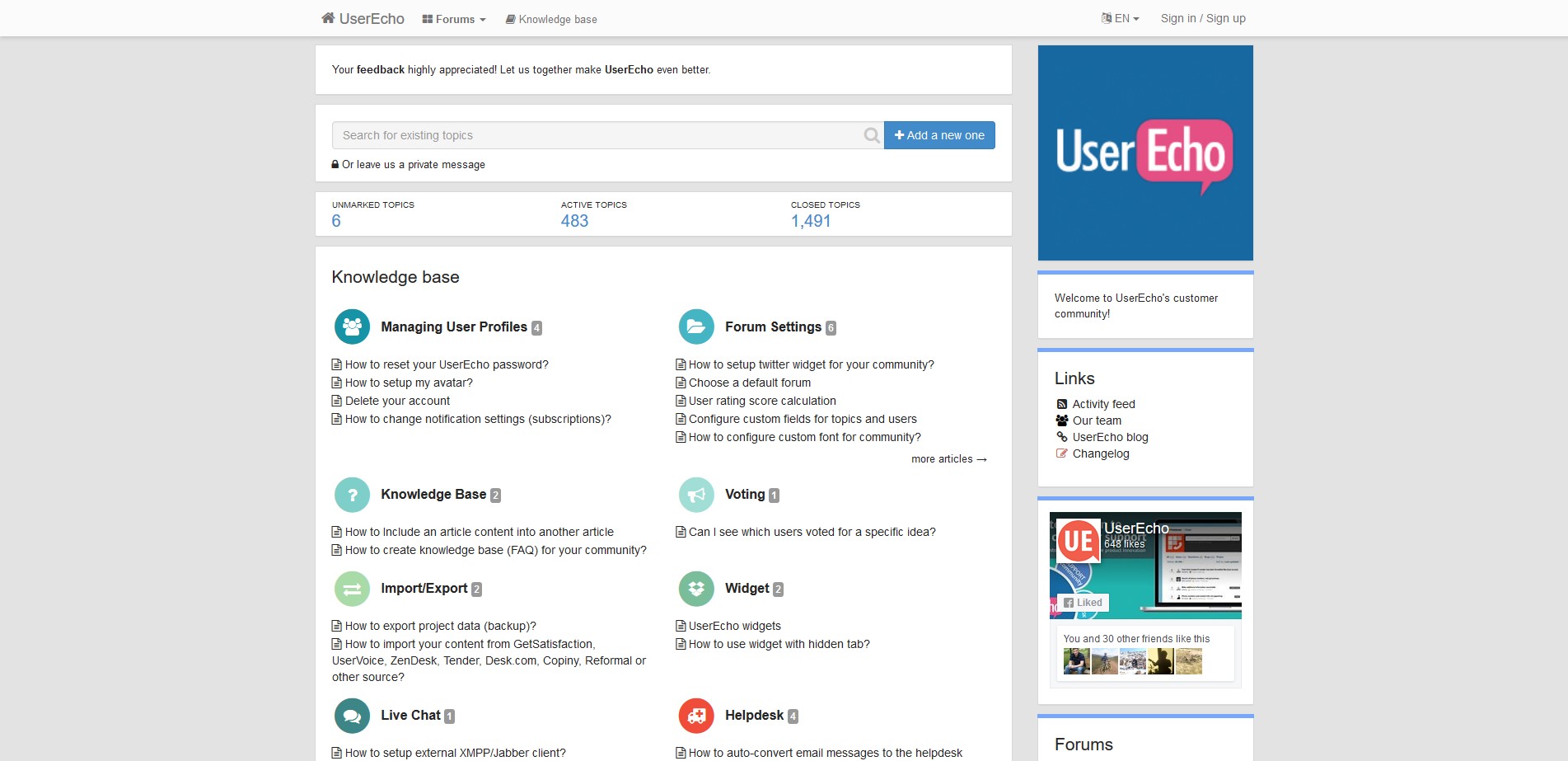Open How to reset your UserEcho password article

tap(447, 364)
